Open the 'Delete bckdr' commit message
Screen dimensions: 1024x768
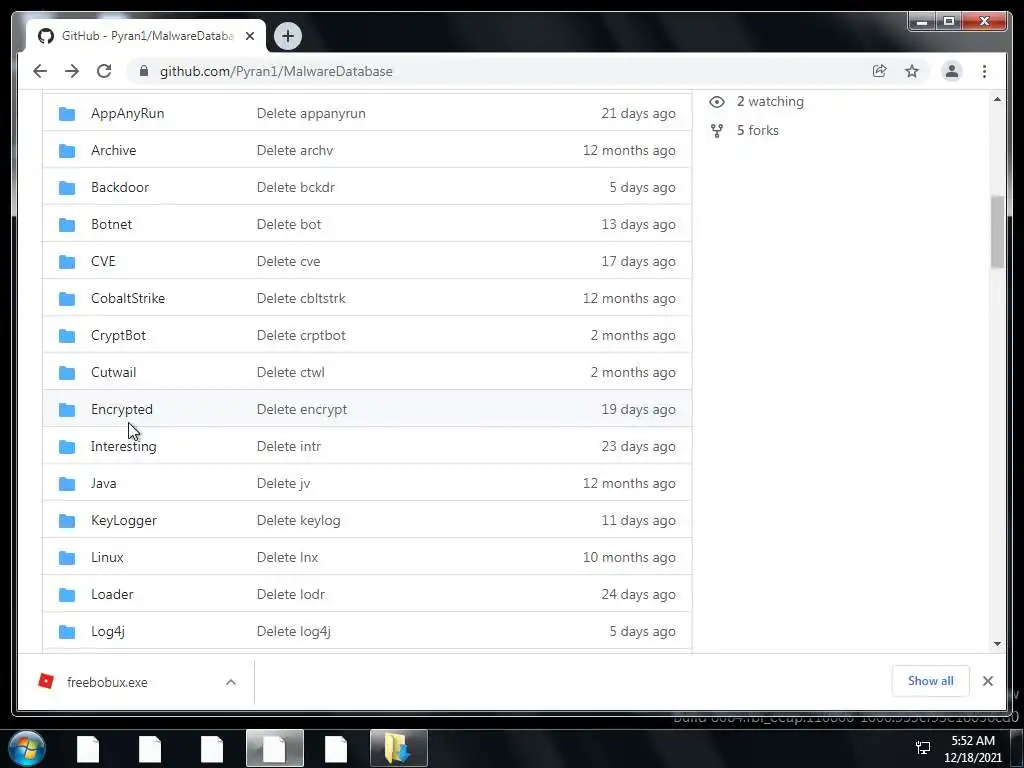295,187
